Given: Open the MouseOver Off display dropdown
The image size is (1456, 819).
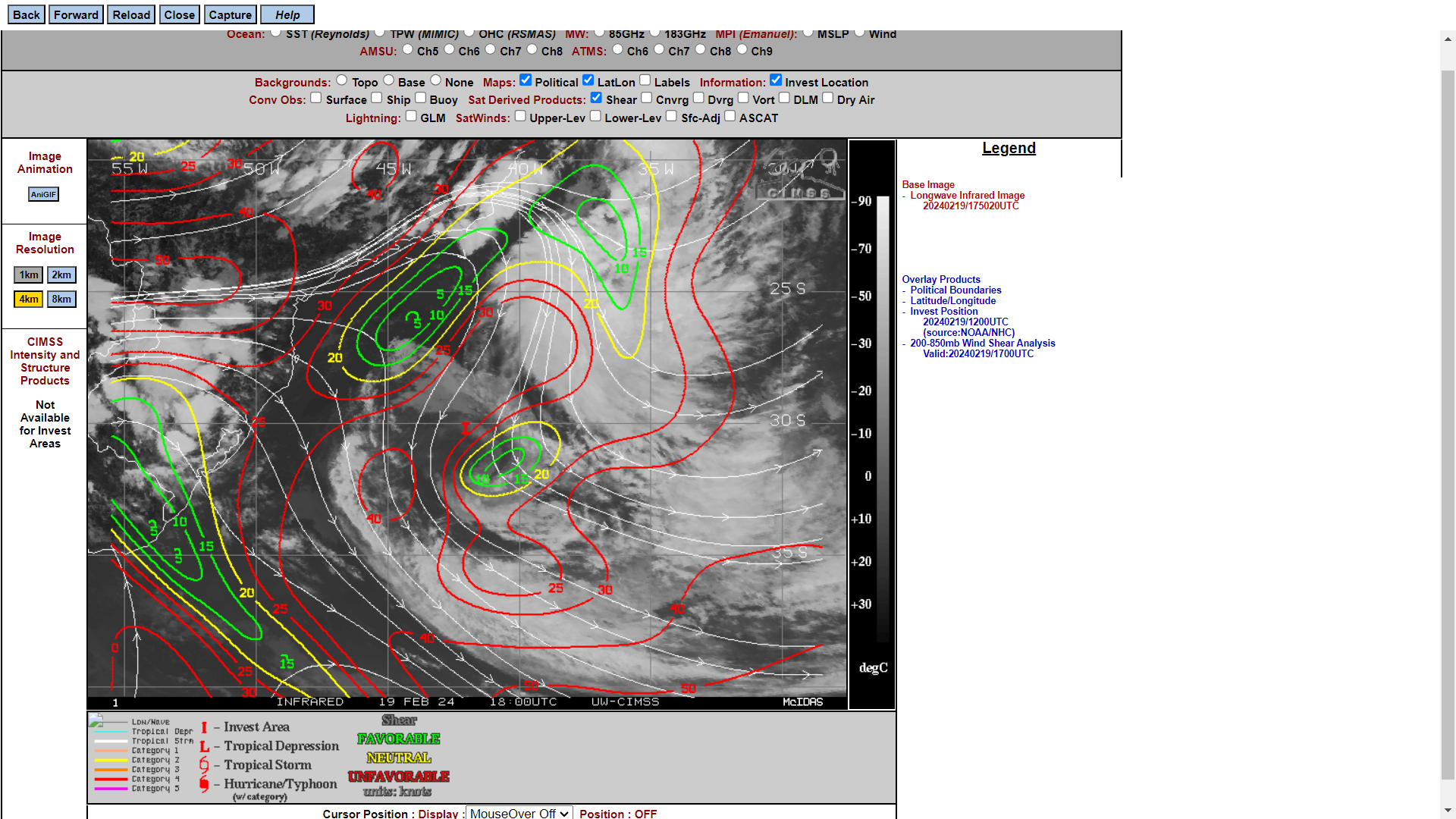Looking at the screenshot, I should click(519, 813).
